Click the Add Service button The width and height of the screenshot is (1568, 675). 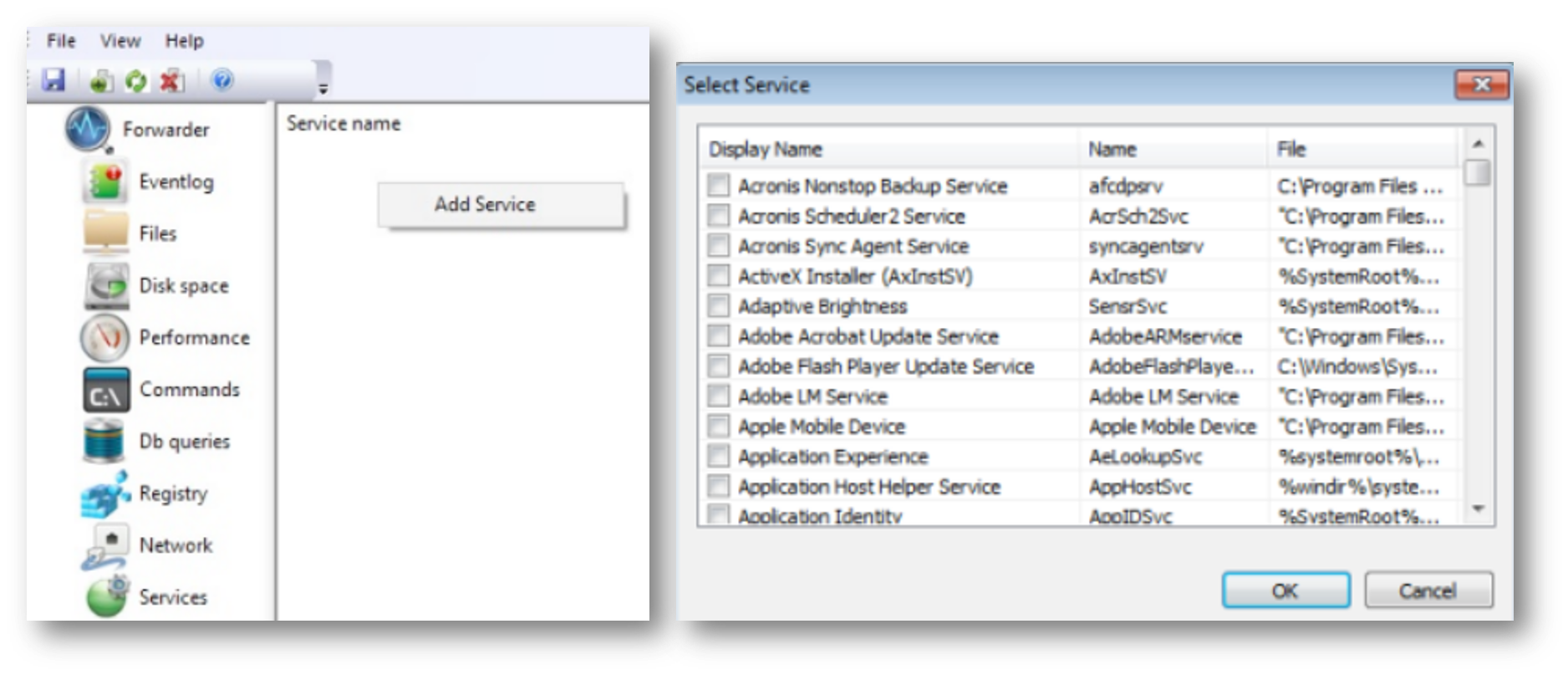click(x=501, y=204)
